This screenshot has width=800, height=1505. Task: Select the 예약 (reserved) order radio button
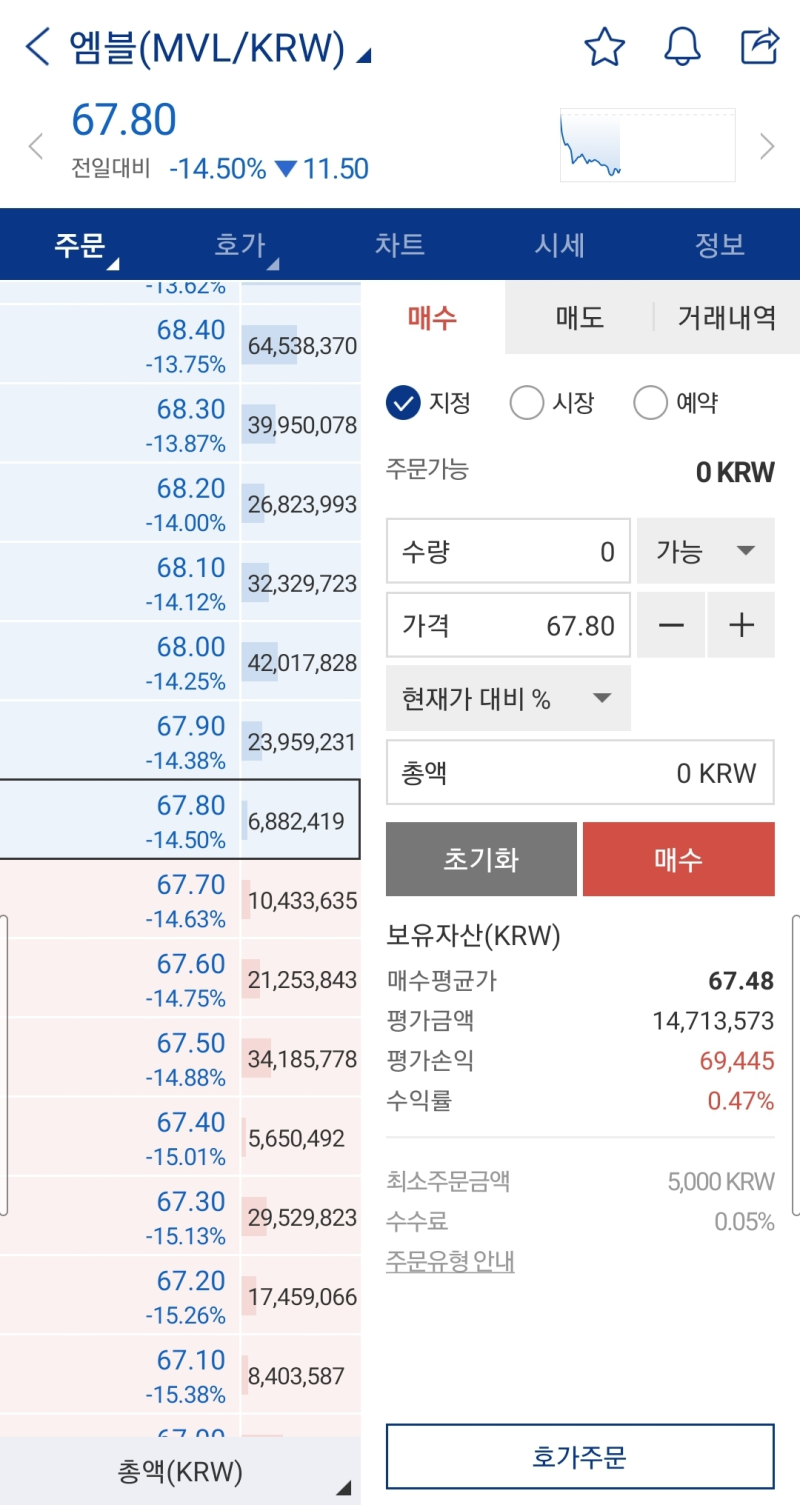tap(651, 402)
